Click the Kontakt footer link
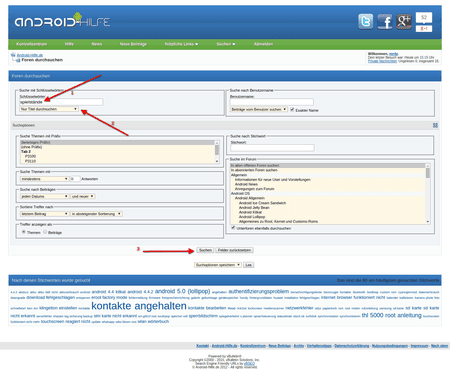 [203, 346]
